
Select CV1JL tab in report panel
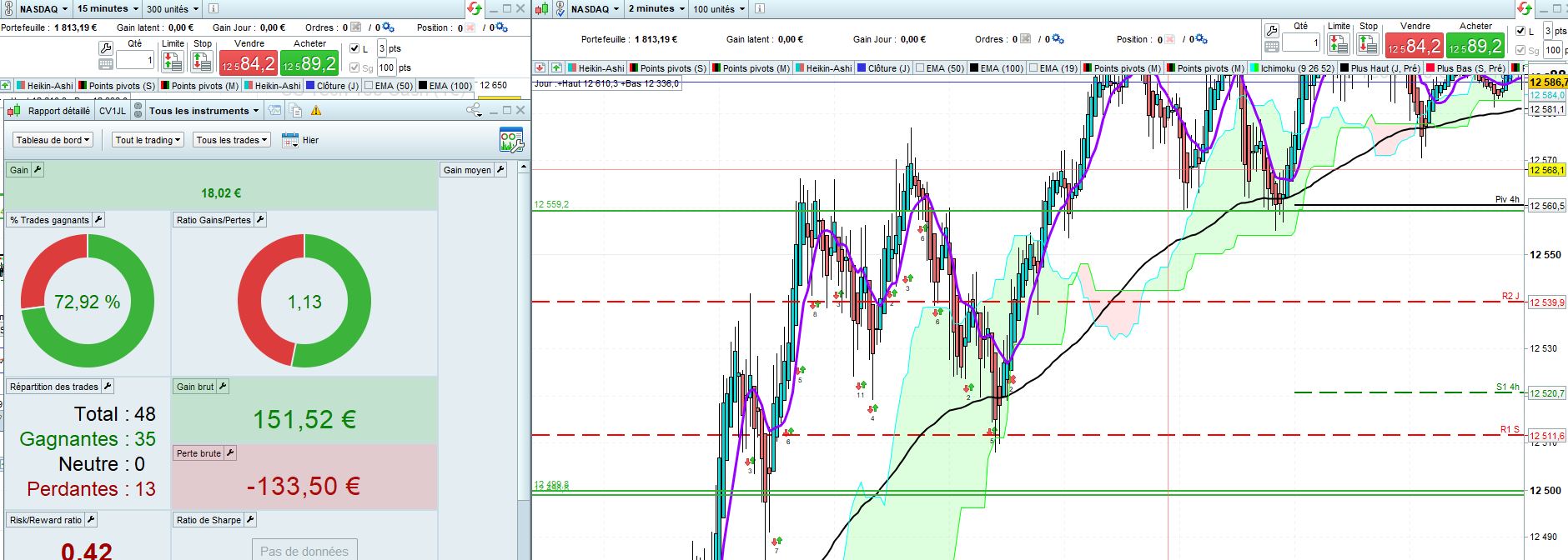point(113,111)
